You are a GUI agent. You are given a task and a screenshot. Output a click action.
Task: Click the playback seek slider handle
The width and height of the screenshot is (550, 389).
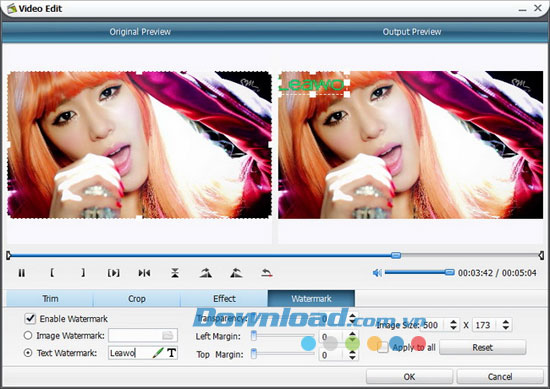coord(396,255)
